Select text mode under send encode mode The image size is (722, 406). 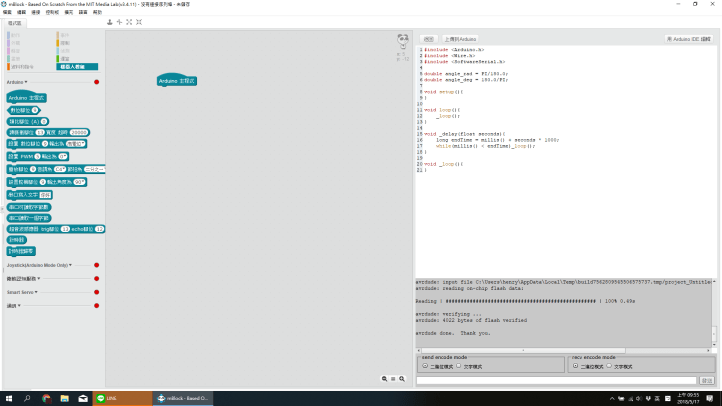click(x=459, y=366)
